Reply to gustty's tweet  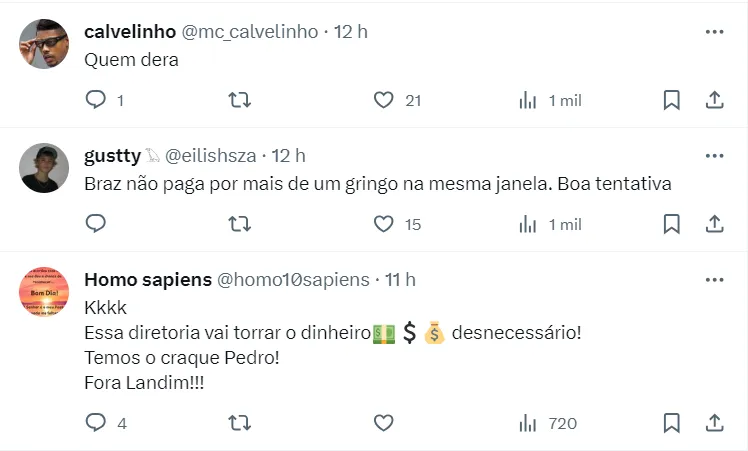[x=96, y=224]
